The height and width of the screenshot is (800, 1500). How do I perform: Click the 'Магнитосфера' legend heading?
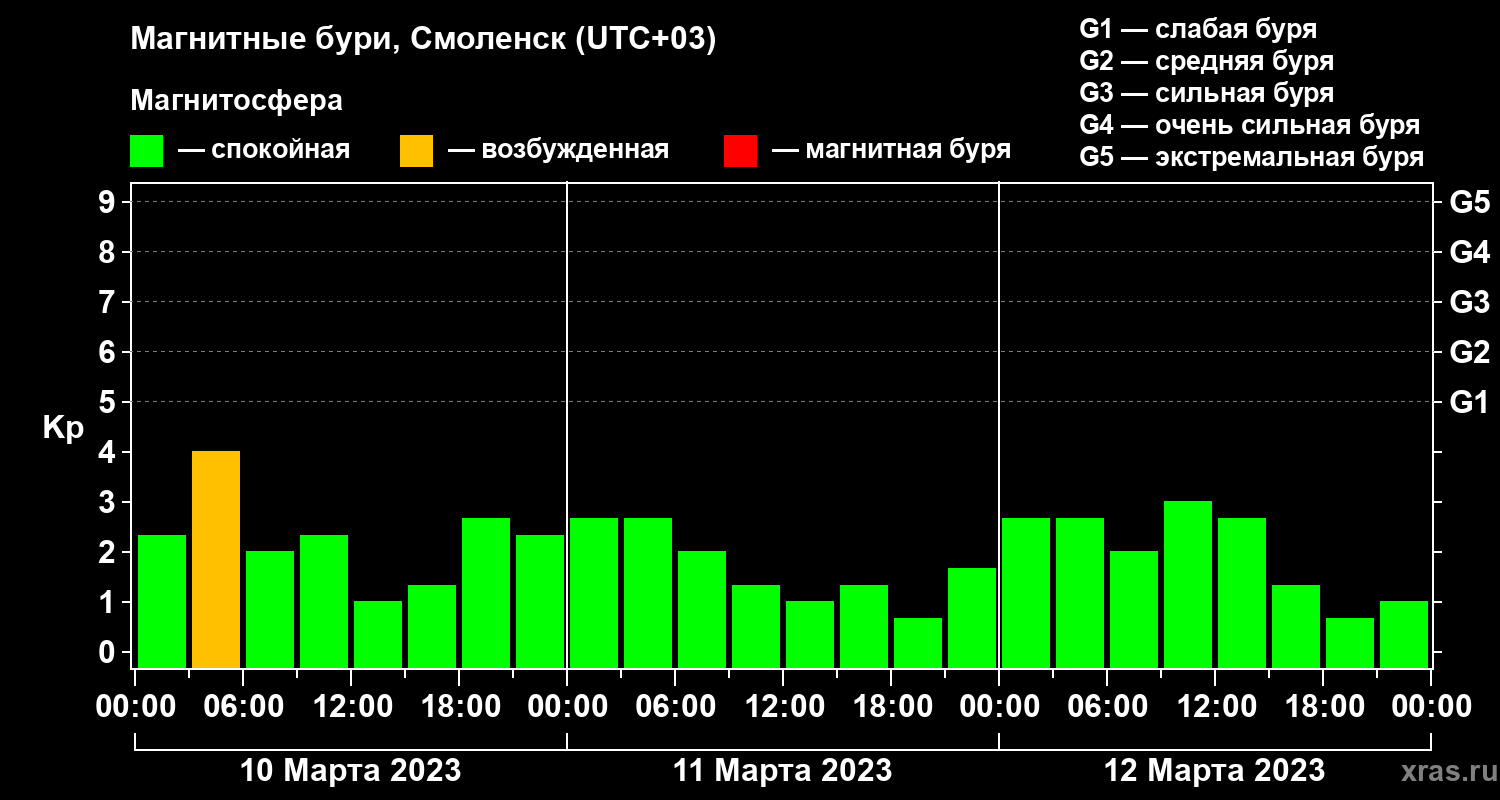pos(237,101)
